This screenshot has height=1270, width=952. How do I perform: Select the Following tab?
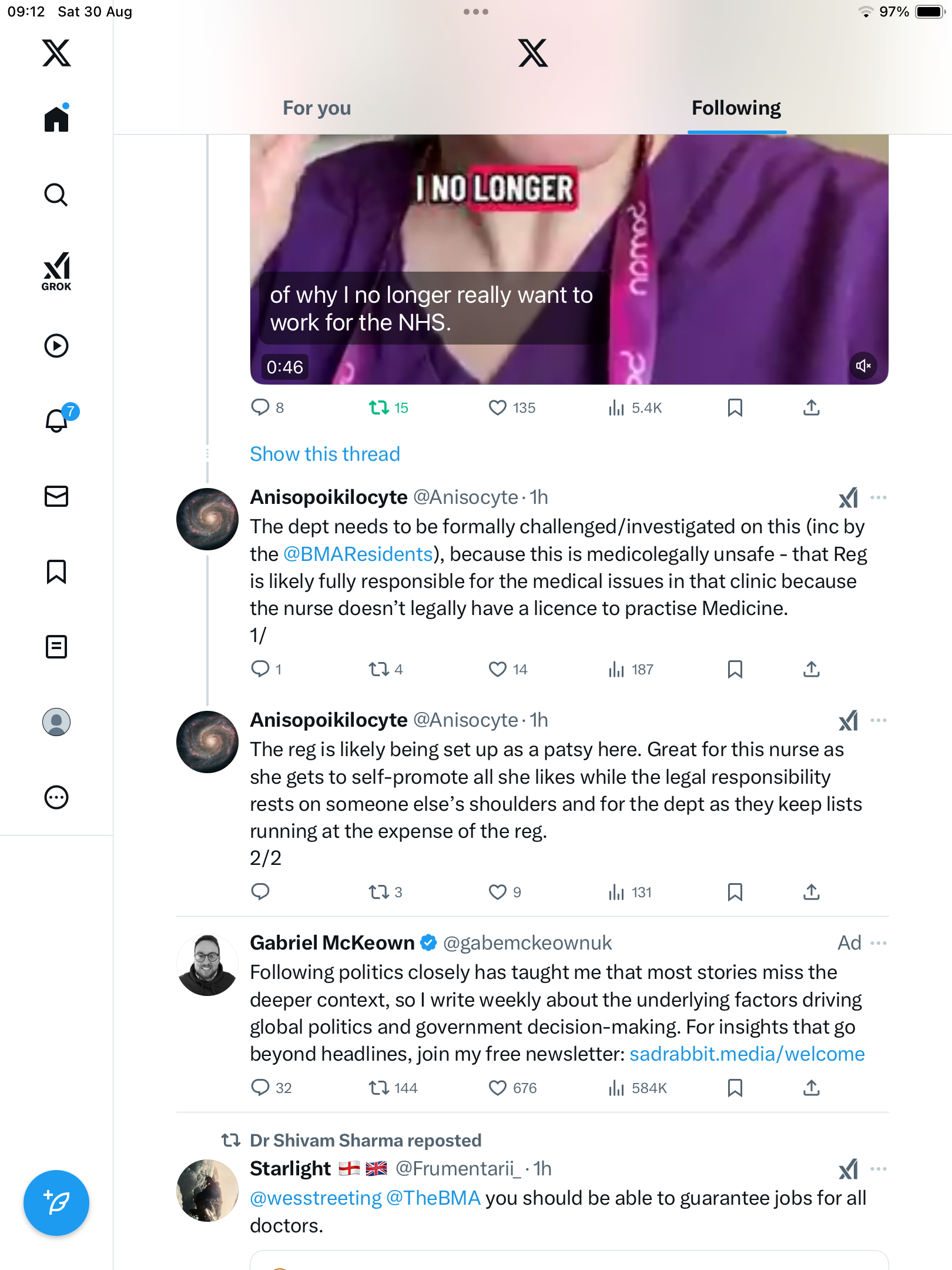tap(736, 108)
